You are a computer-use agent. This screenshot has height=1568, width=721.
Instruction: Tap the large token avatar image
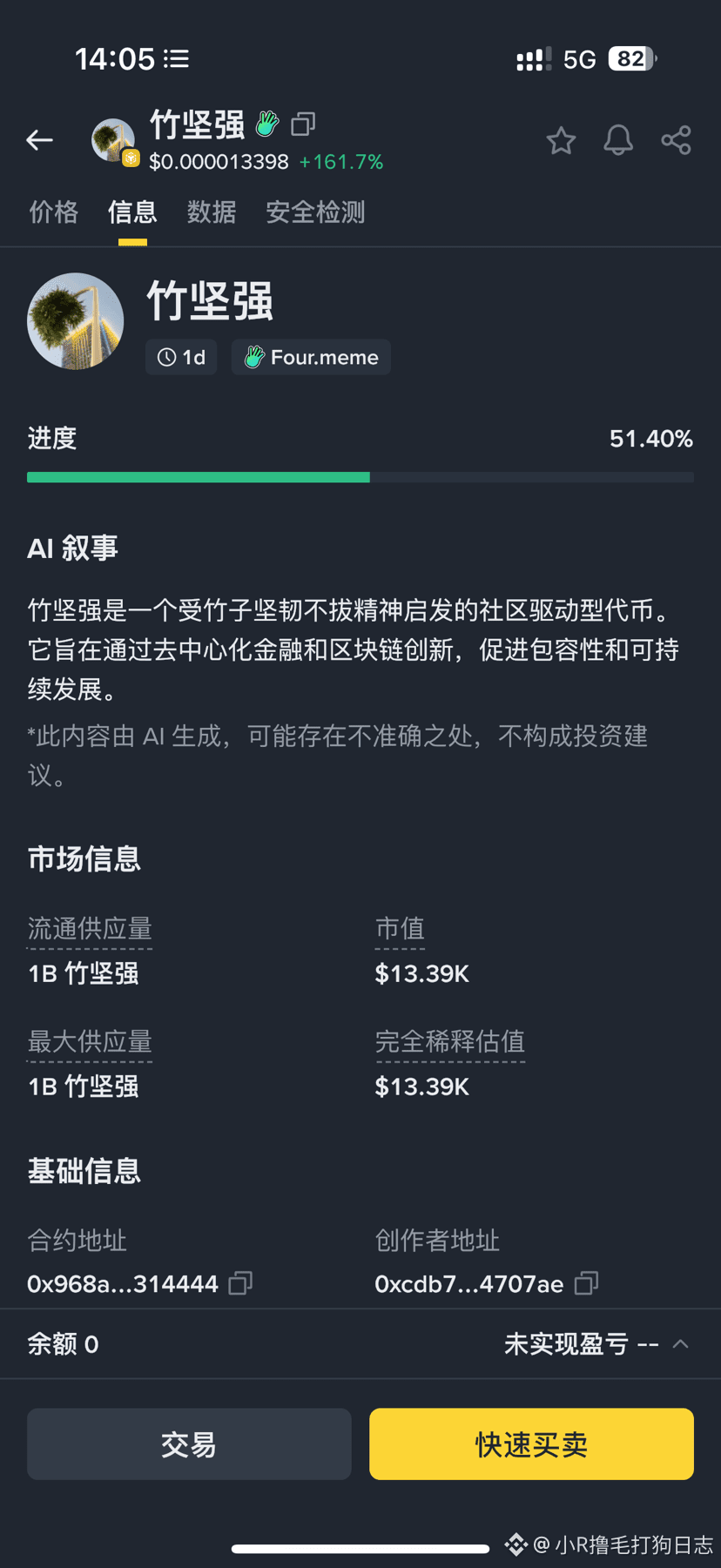(x=76, y=321)
